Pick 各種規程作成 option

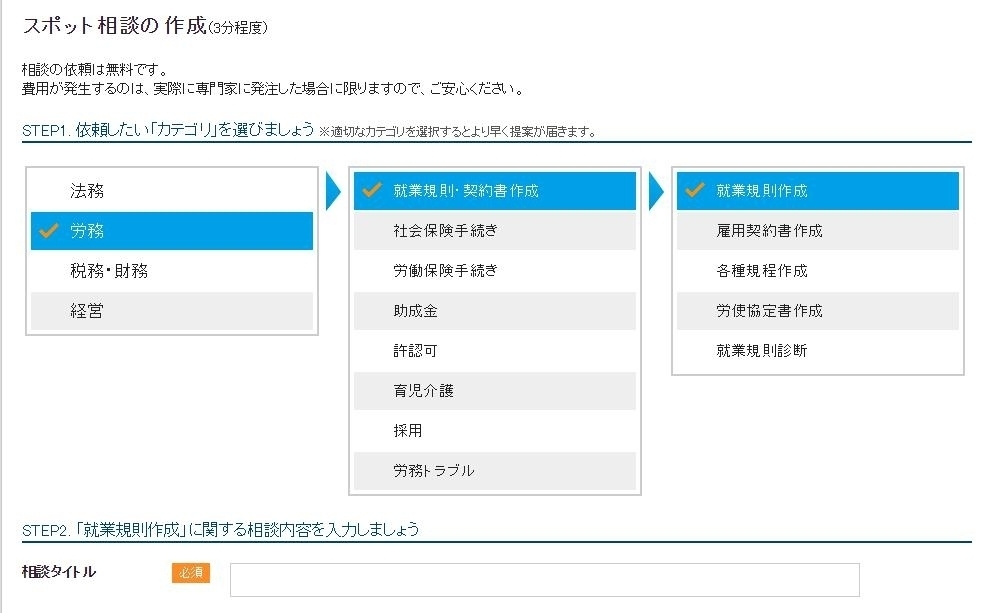(x=818, y=271)
